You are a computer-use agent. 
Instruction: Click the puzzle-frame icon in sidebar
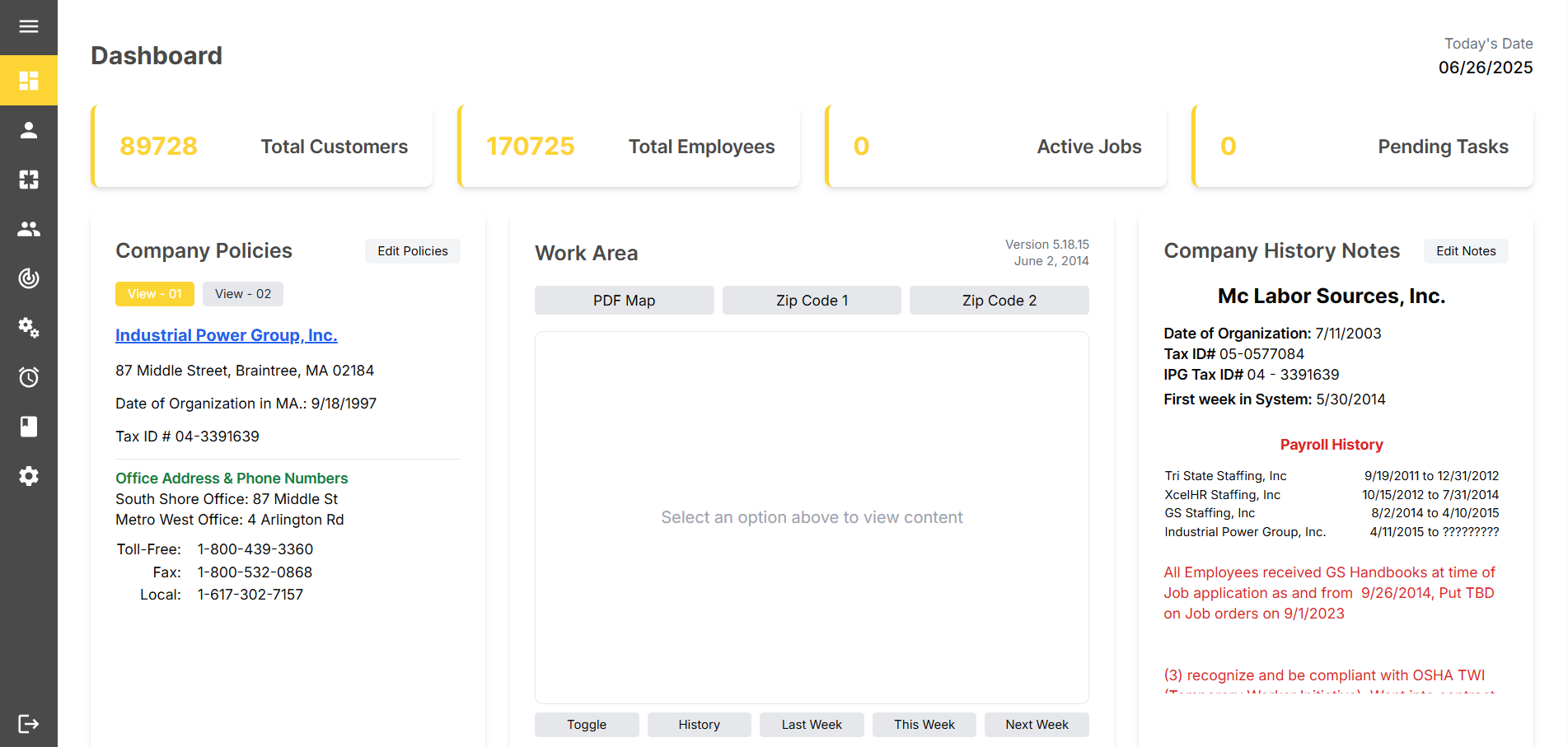point(29,180)
